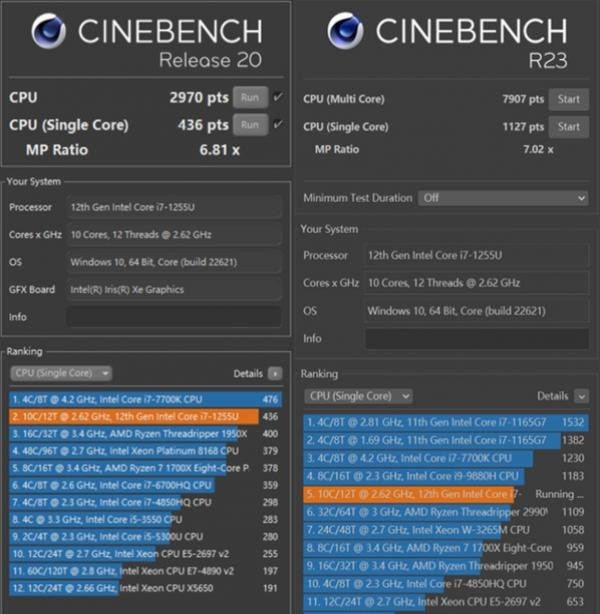Click OS field in Release 20 system panel
600x614 pixels.
(x=174, y=262)
